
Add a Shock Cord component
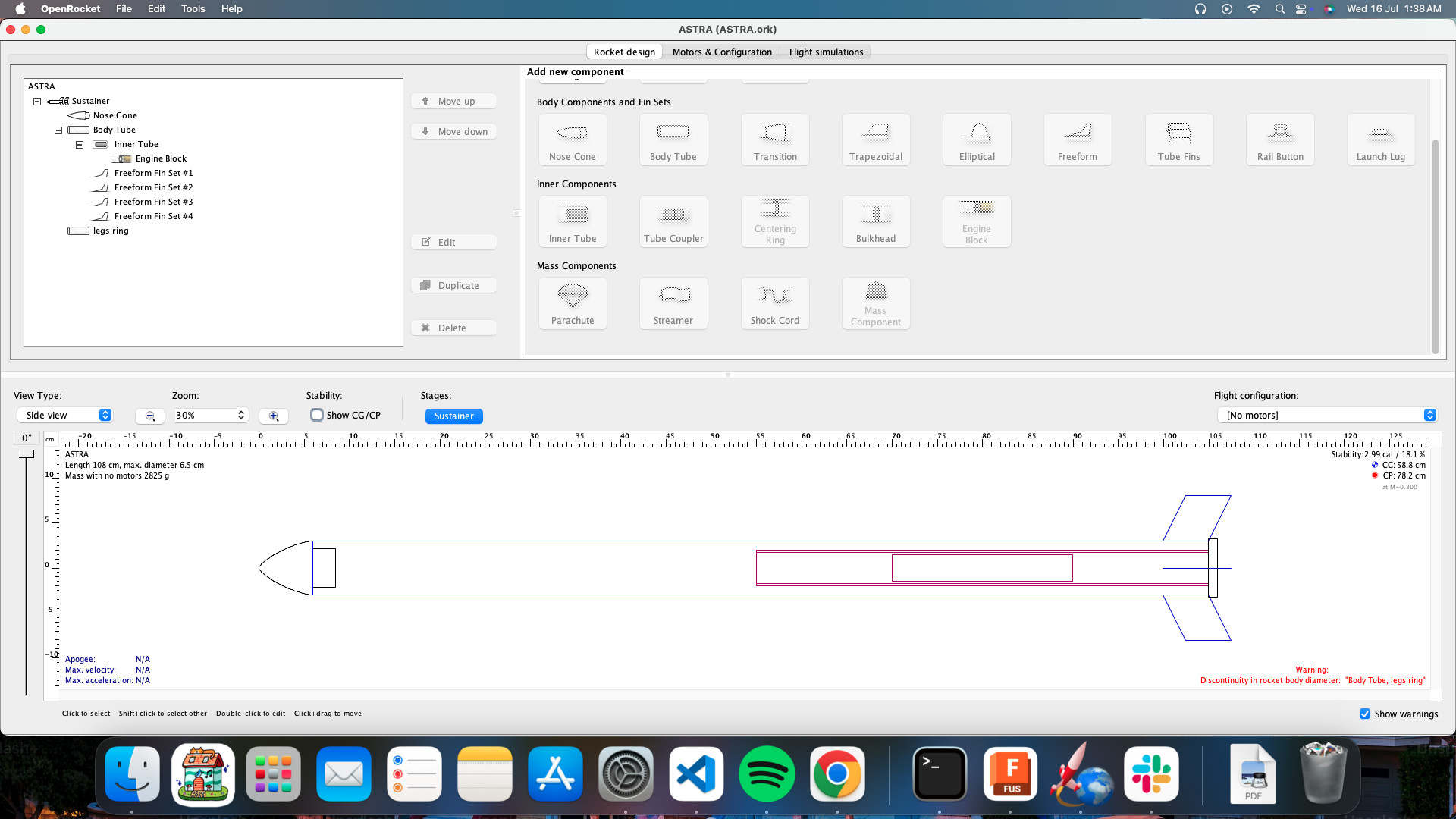(775, 304)
